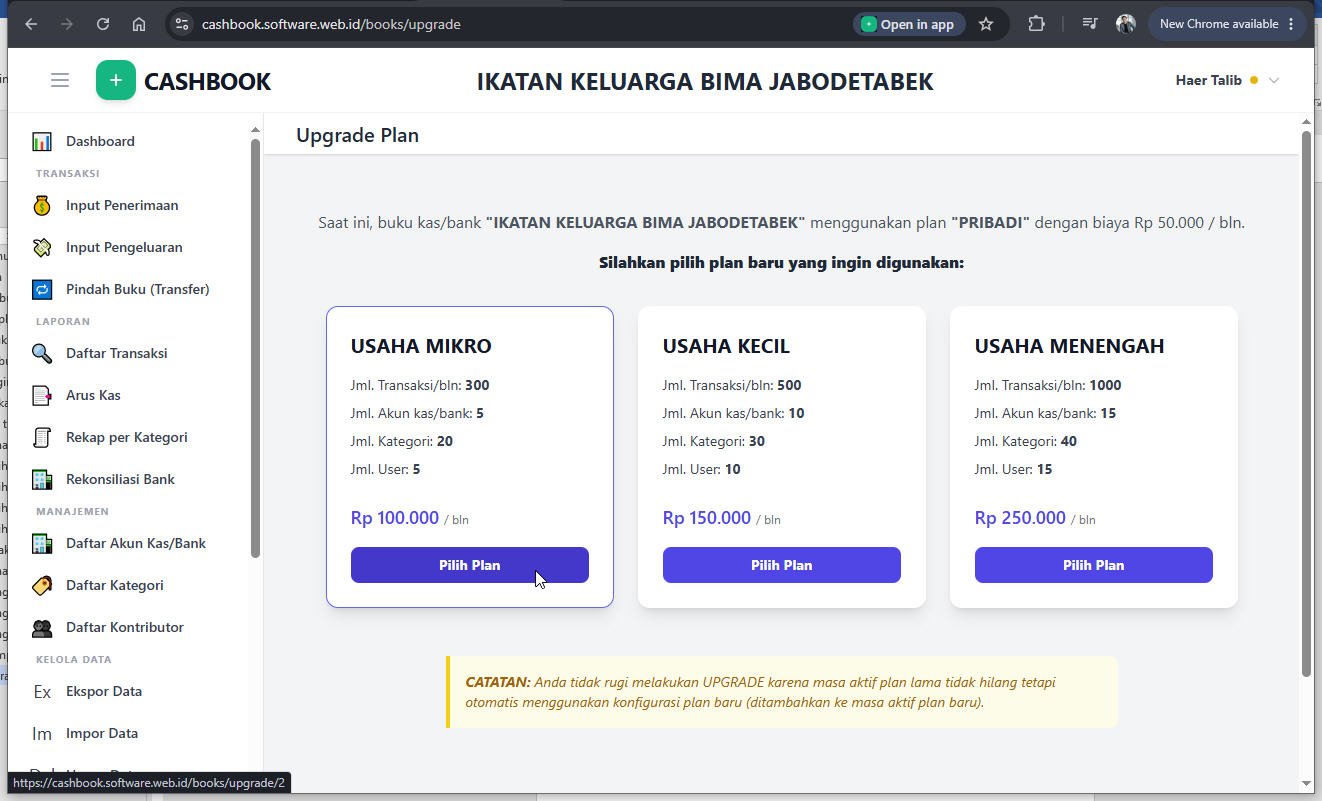
Task: Open the Chrome profile avatar
Action: click(1126, 24)
